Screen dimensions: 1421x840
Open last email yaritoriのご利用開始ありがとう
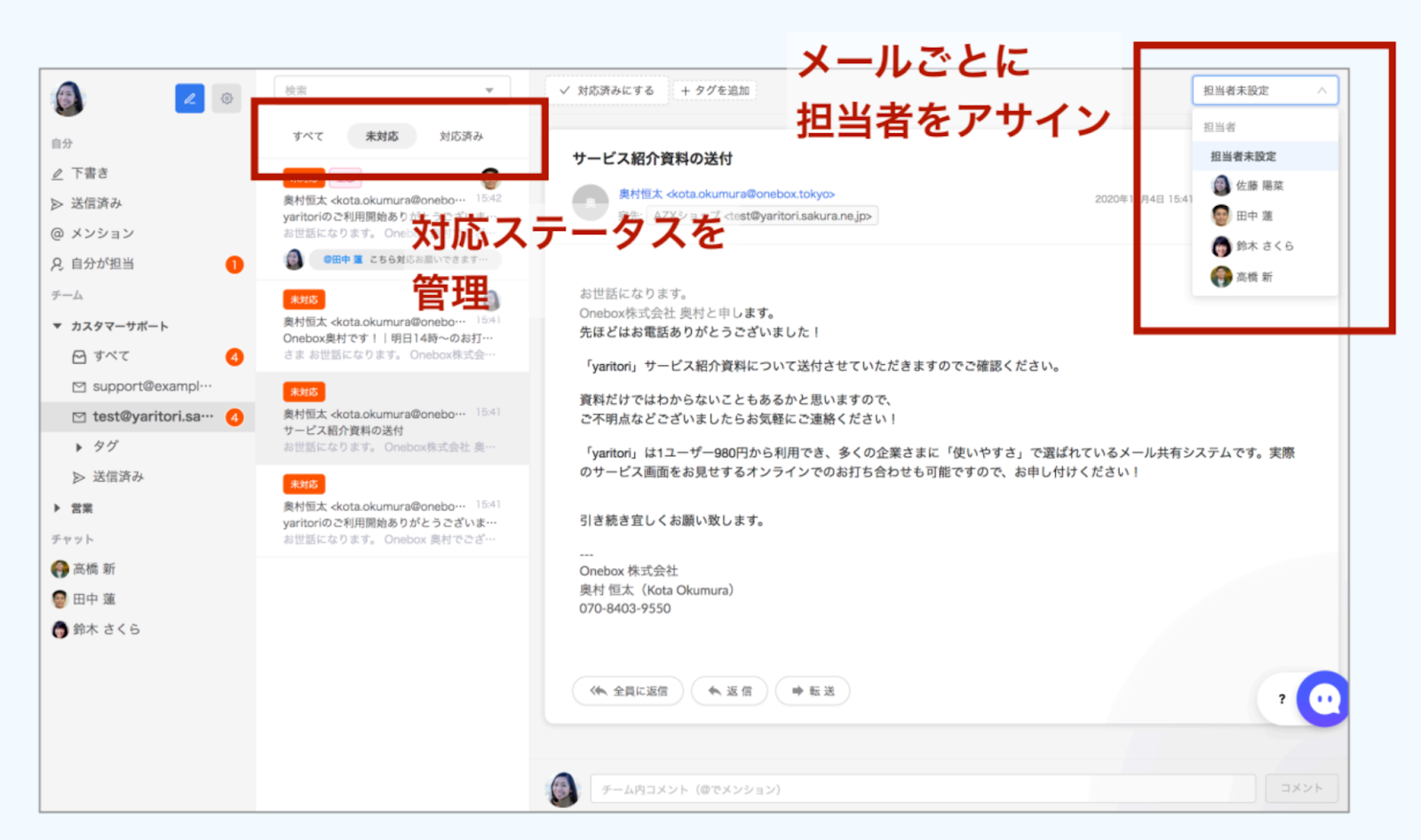392,511
